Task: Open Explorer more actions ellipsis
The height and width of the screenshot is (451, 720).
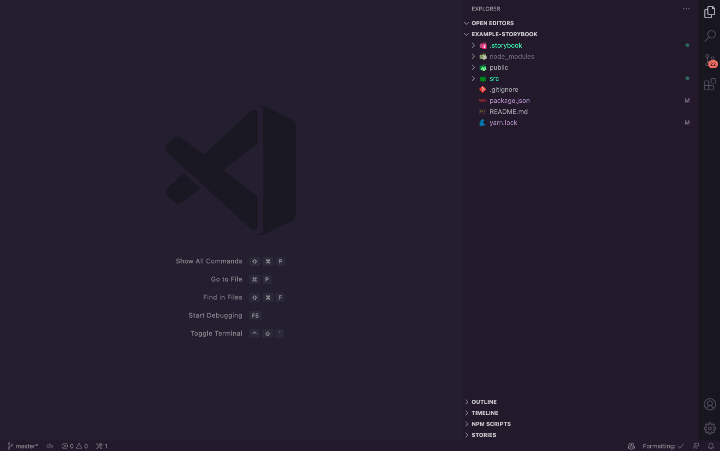Action: 686,9
